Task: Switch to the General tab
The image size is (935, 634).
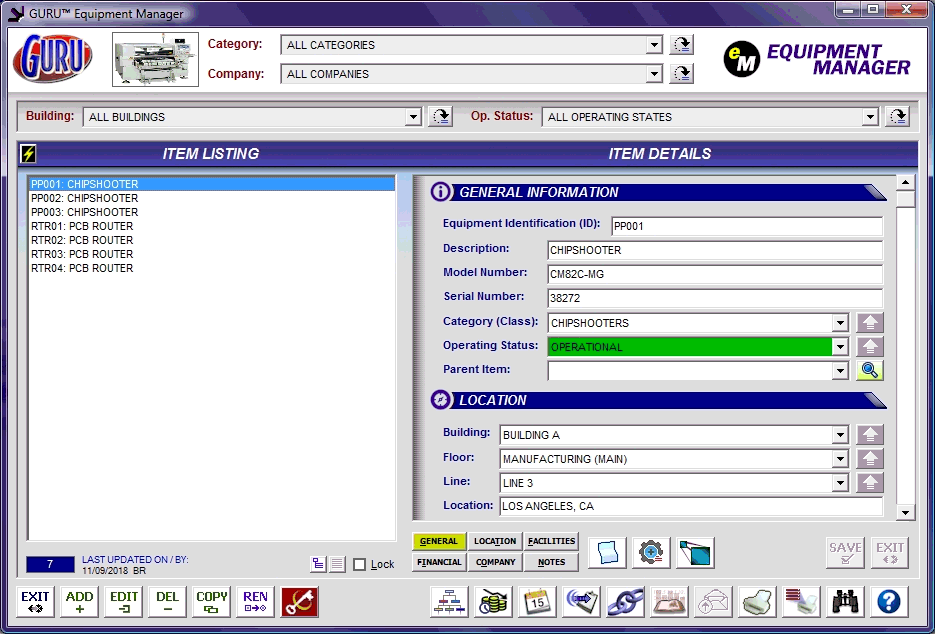Action: click(x=439, y=541)
